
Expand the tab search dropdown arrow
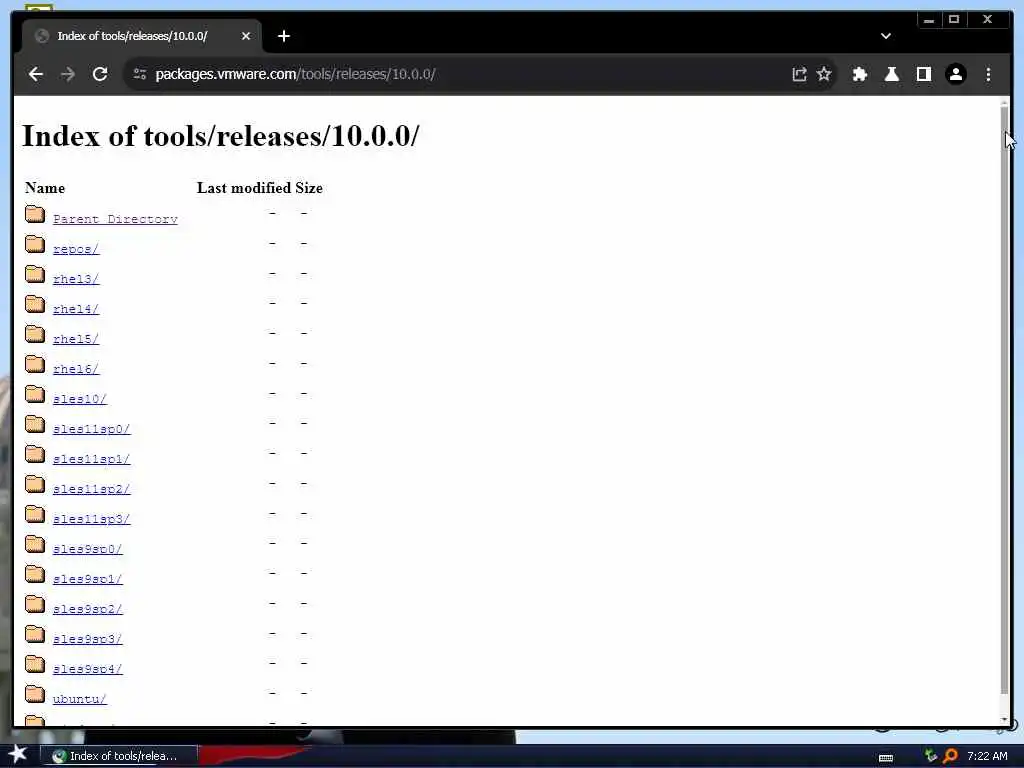point(886,36)
